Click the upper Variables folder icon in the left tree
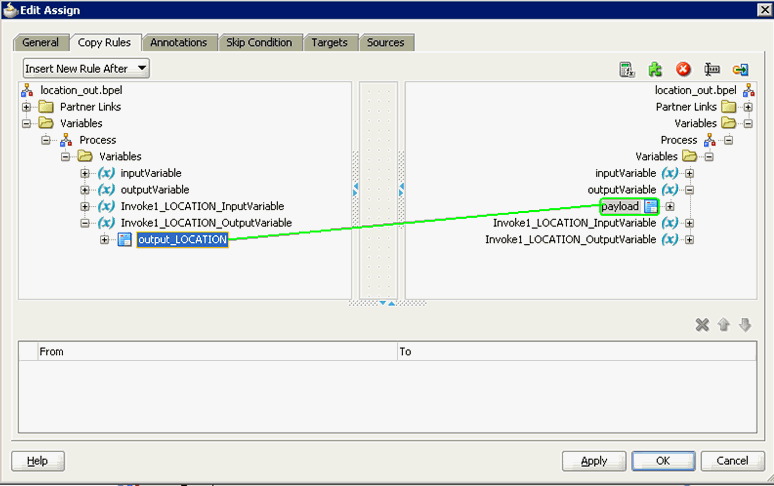 coord(46,123)
